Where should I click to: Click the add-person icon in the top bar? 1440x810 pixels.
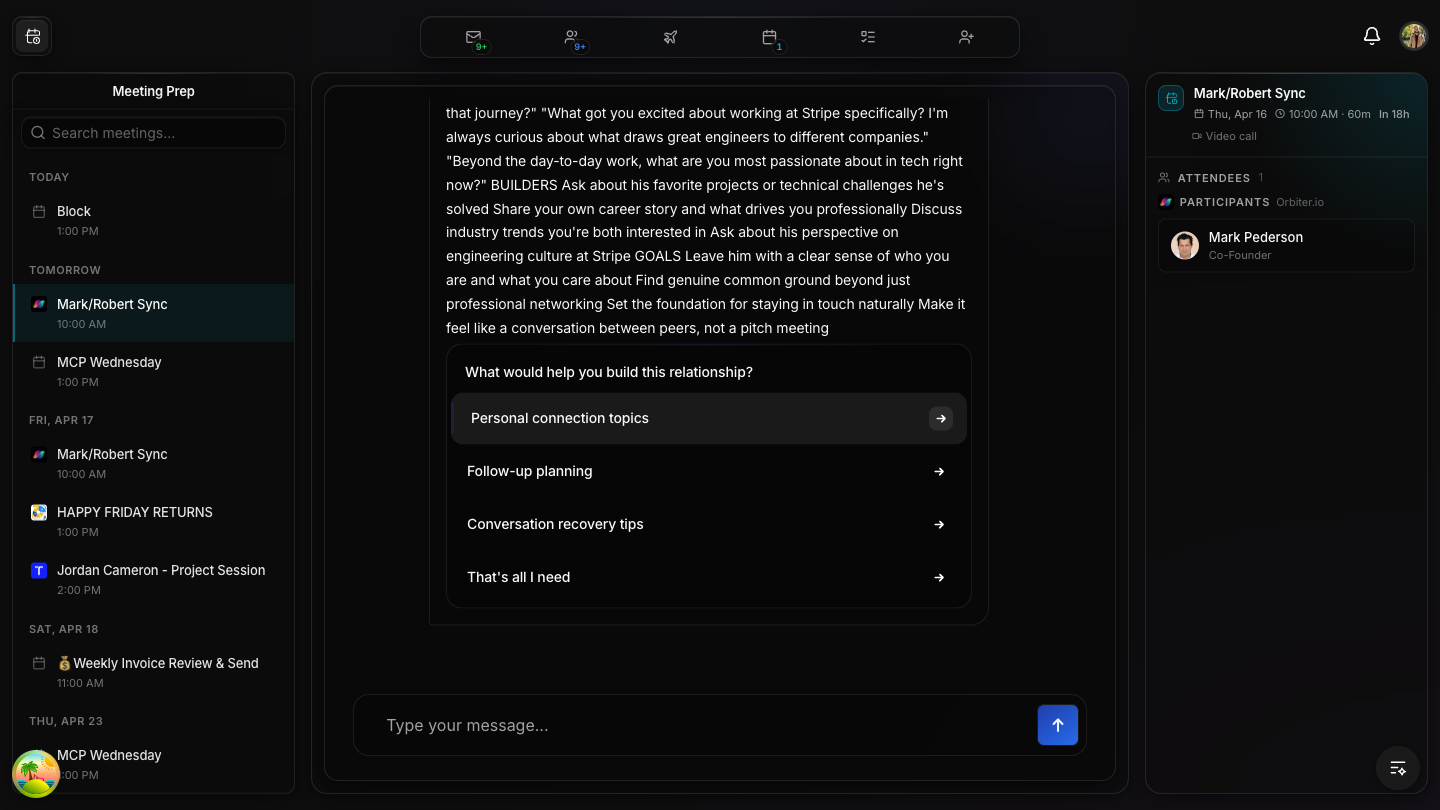pos(966,36)
